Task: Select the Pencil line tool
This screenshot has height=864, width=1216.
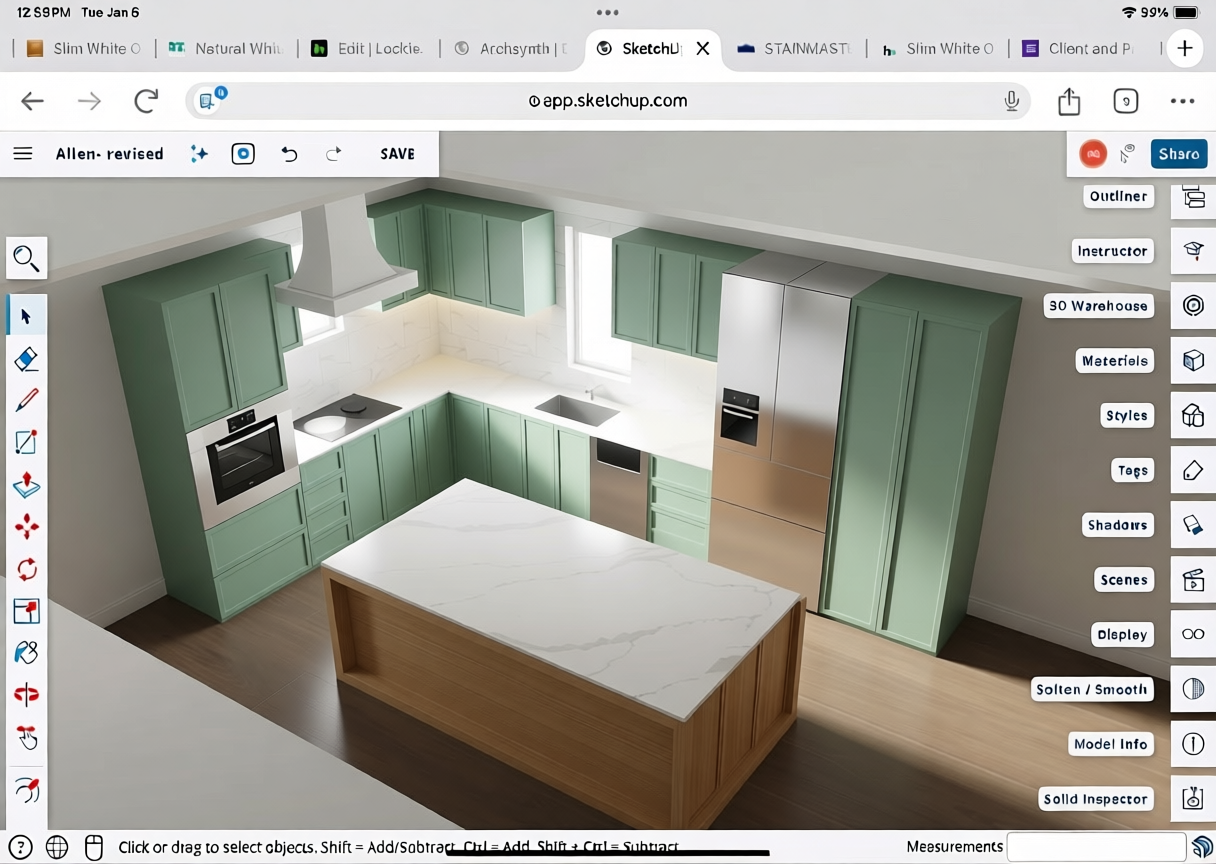Action: [27, 401]
